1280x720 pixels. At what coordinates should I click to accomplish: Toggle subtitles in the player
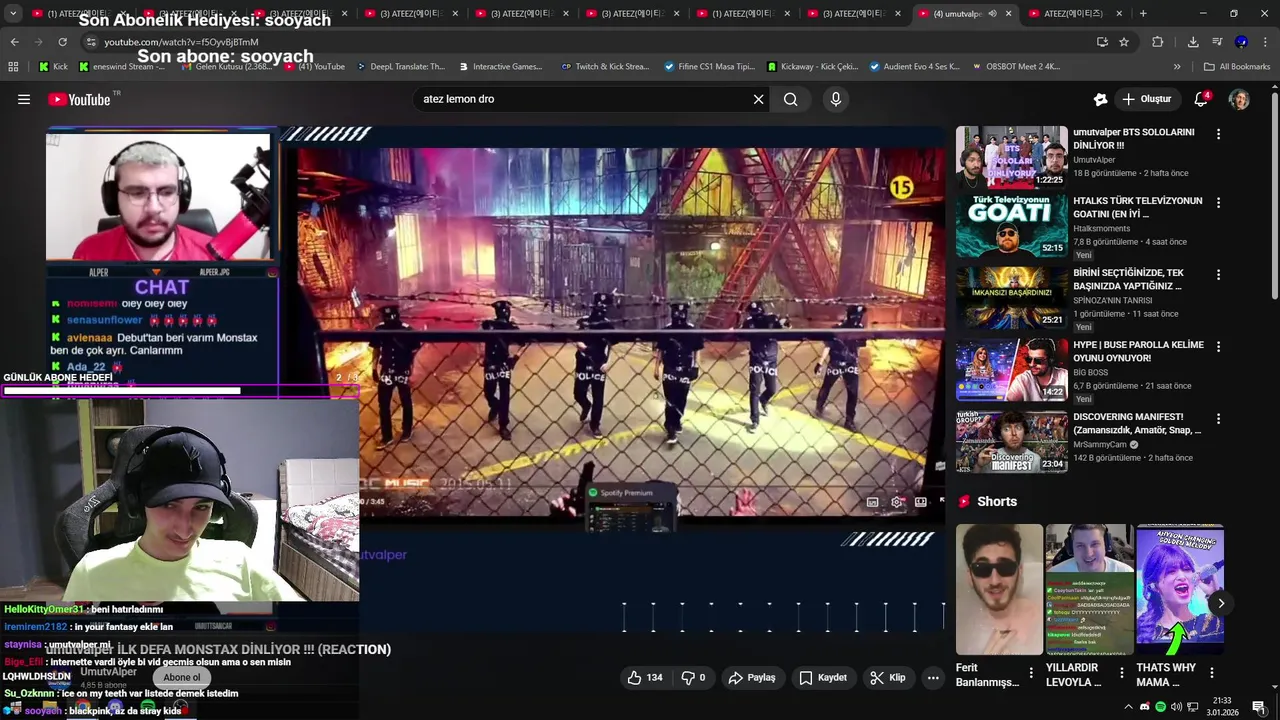[x=872, y=502]
